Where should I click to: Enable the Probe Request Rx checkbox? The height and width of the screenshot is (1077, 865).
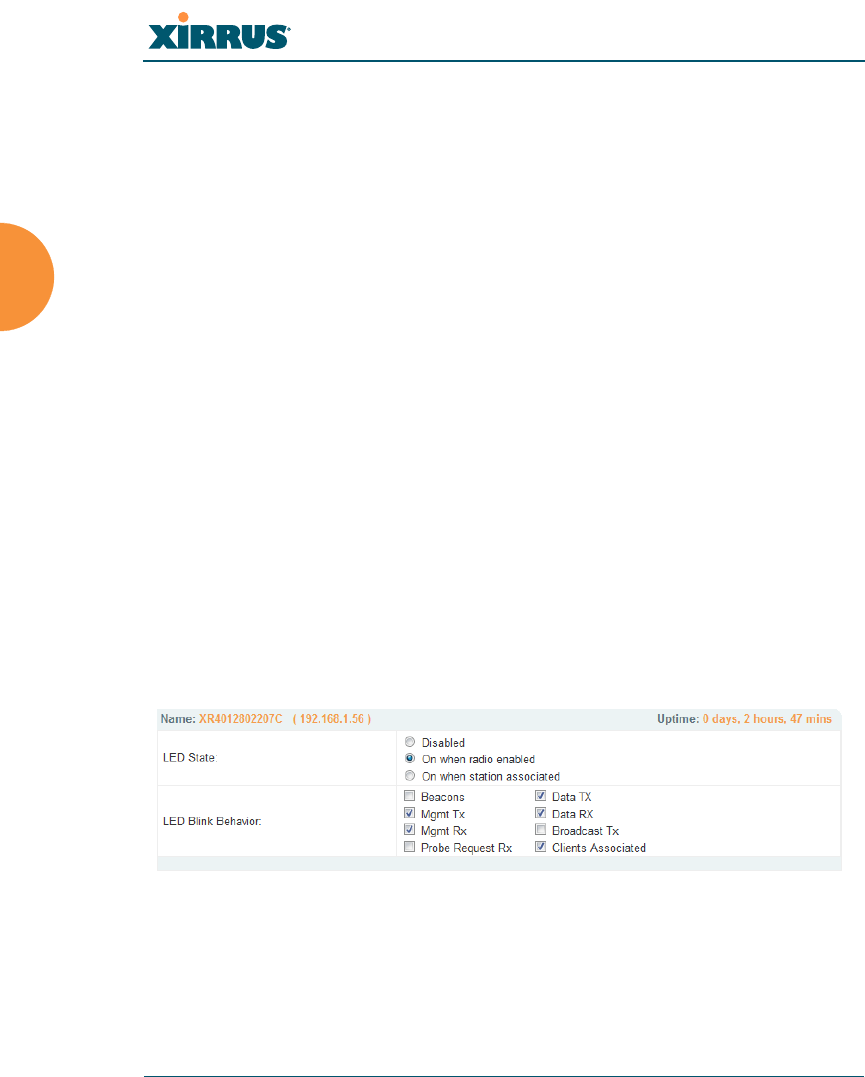tap(409, 847)
